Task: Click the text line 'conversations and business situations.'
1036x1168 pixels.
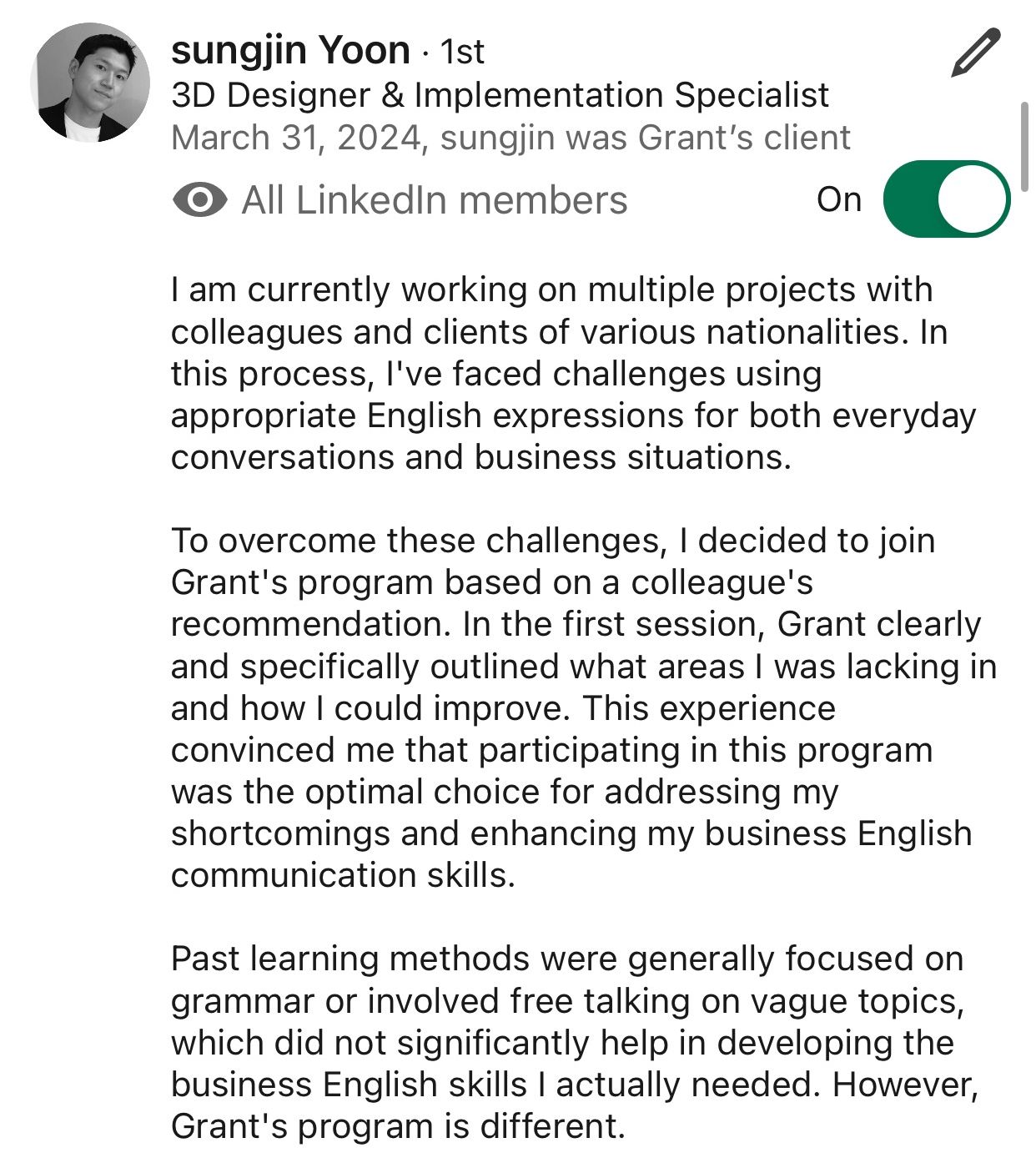Action: (x=480, y=457)
